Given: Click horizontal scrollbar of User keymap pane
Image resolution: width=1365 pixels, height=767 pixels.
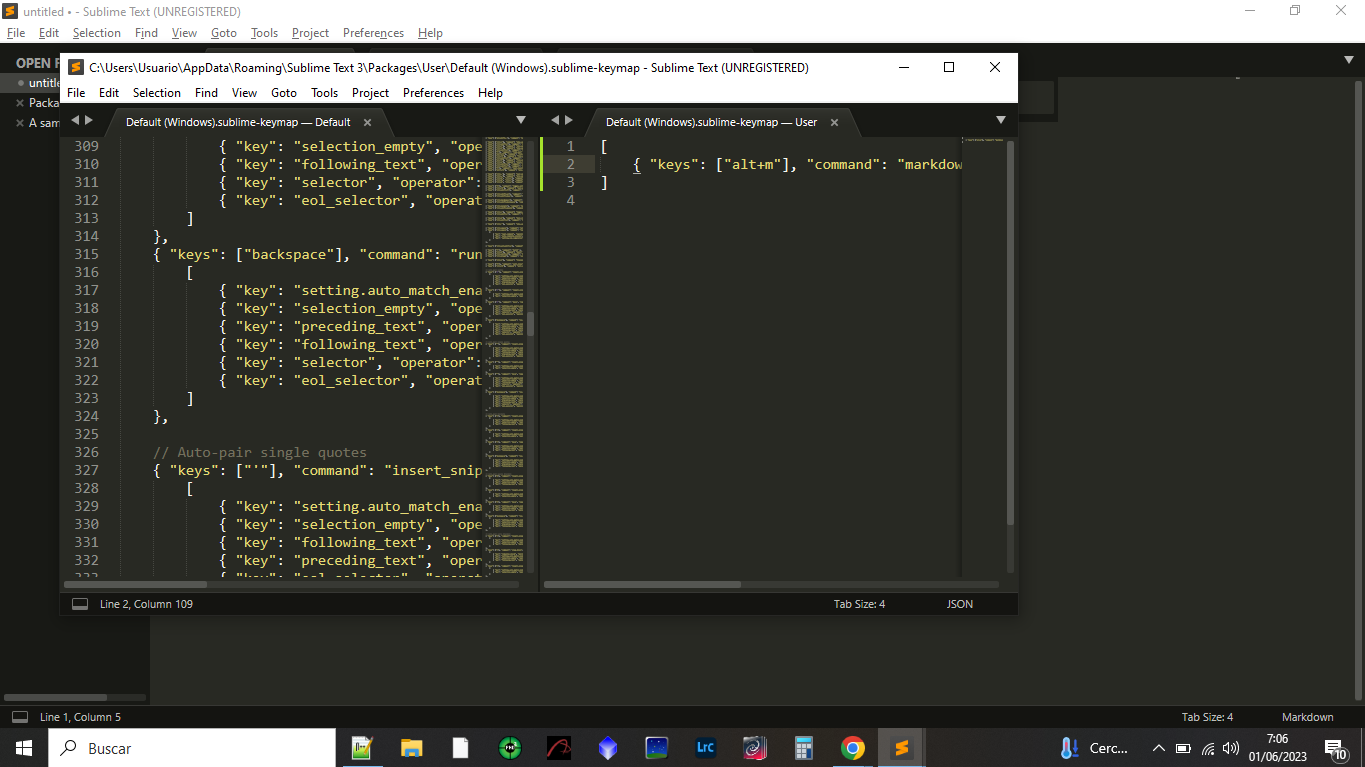Looking at the screenshot, I should click(642, 584).
